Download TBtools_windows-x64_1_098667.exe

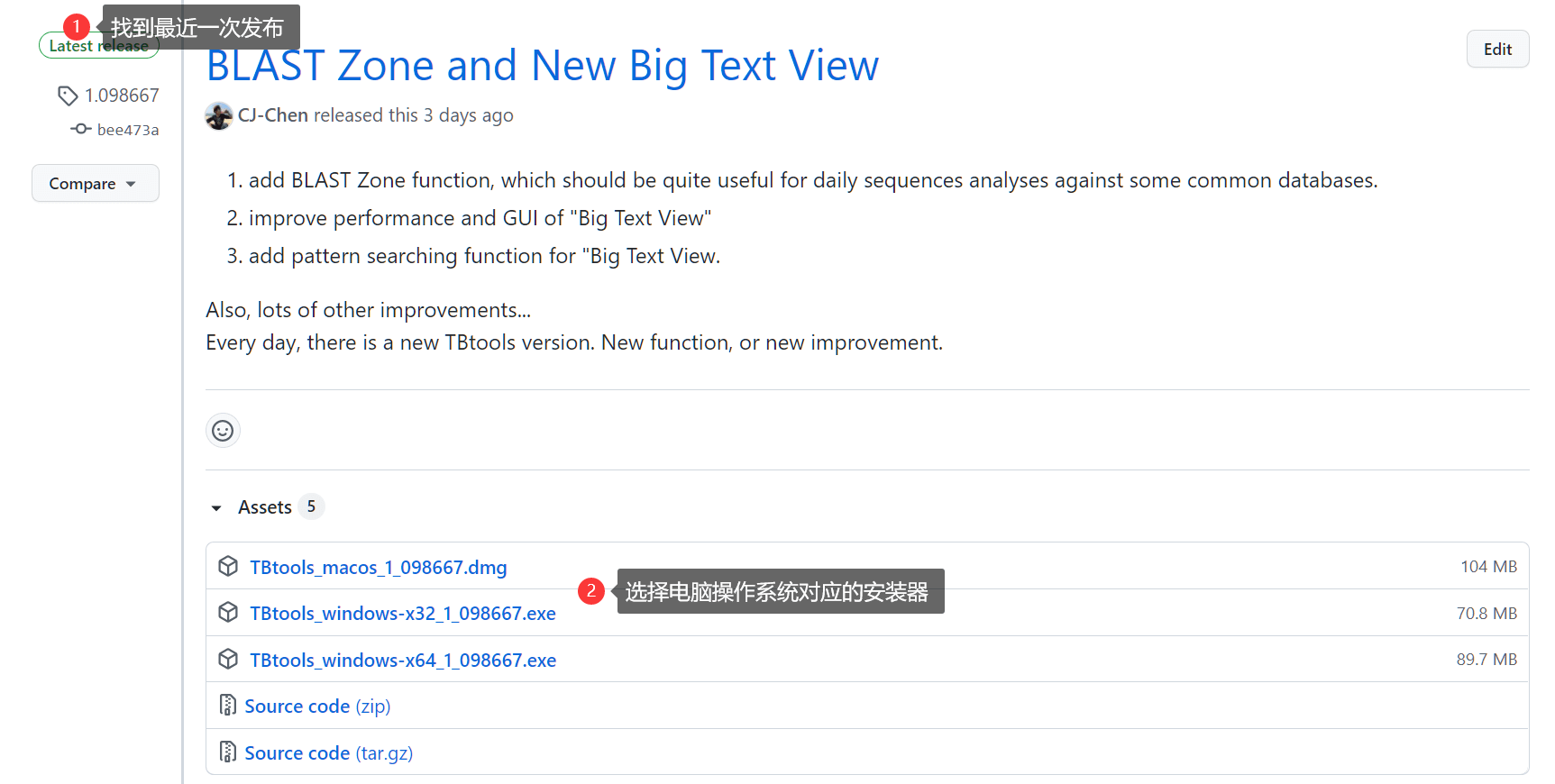(x=402, y=661)
